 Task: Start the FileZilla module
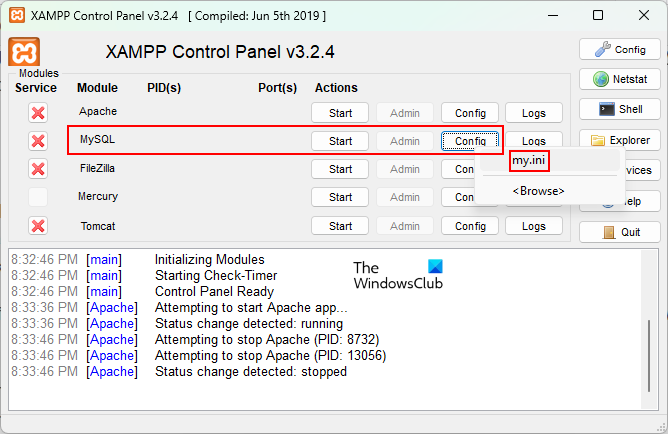(x=340, y=169)
